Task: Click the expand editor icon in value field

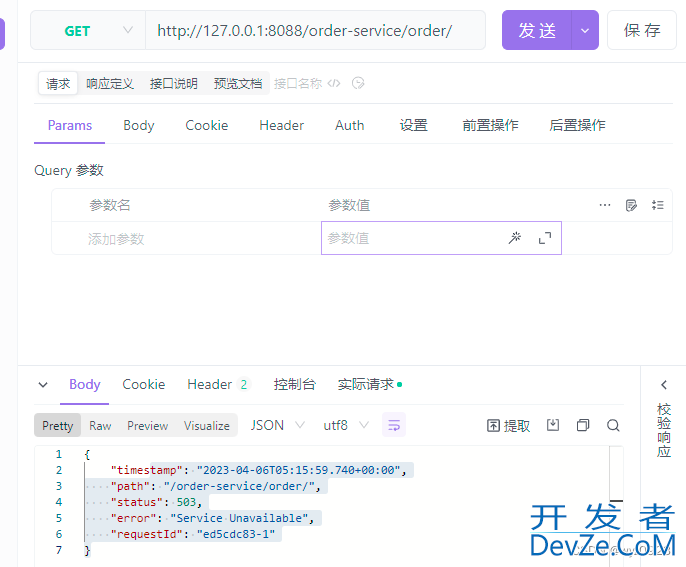Action: point(545,238)
